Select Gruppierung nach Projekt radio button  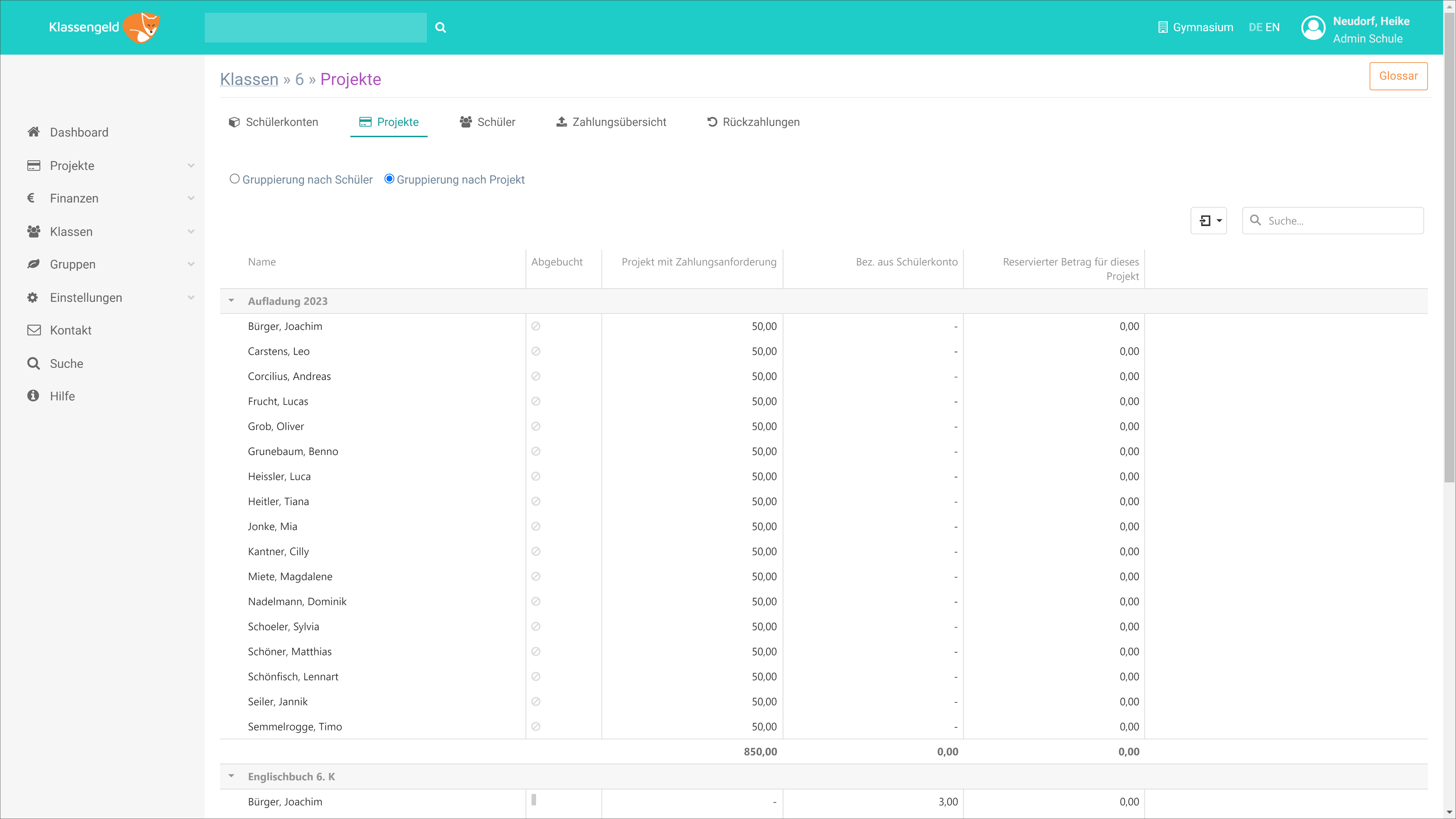389,178
